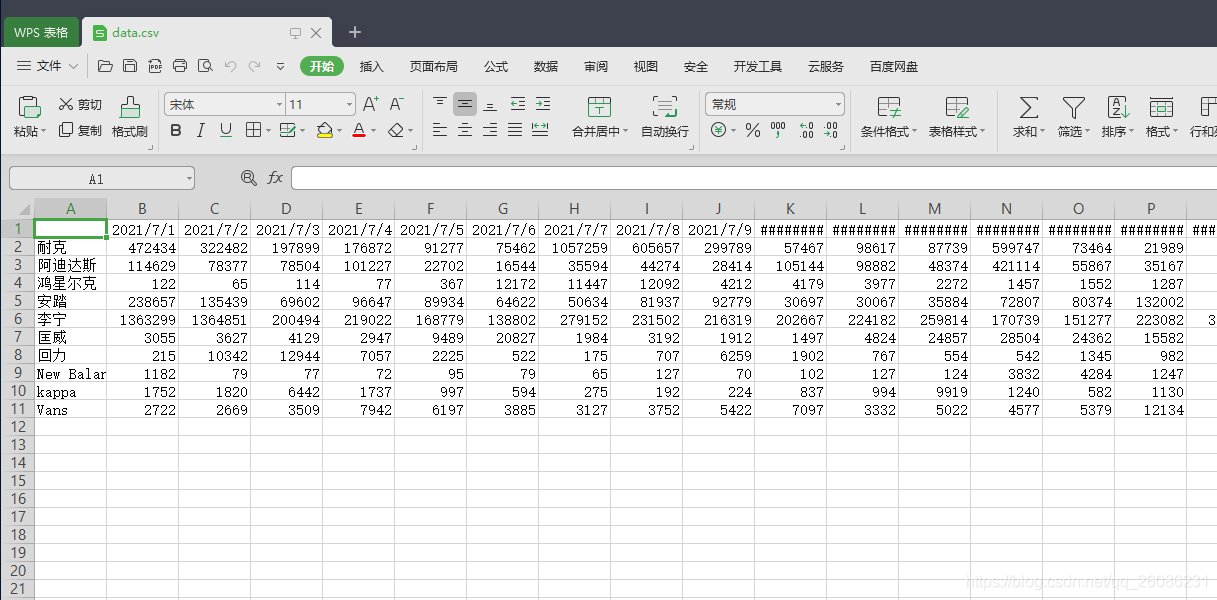The height and width of the screenshot is (600, 1217).
Task: Print the current spreadsheet
Action: (180, 66)
